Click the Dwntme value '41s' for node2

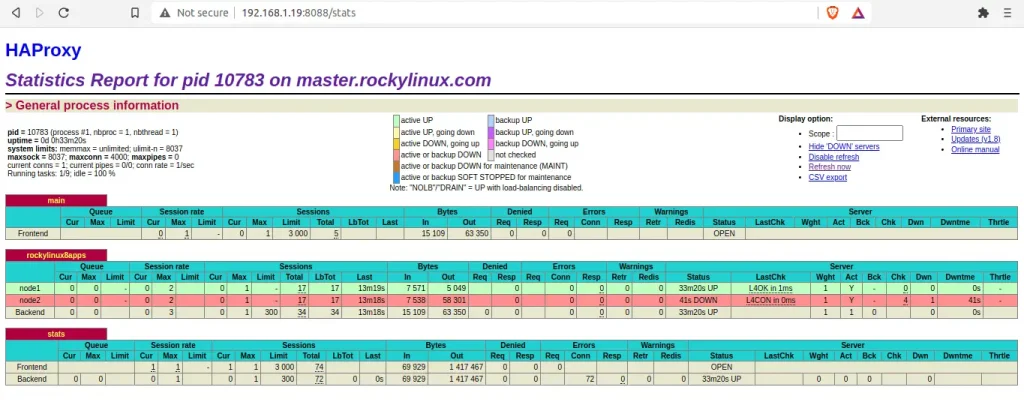(x=974, y=300)
